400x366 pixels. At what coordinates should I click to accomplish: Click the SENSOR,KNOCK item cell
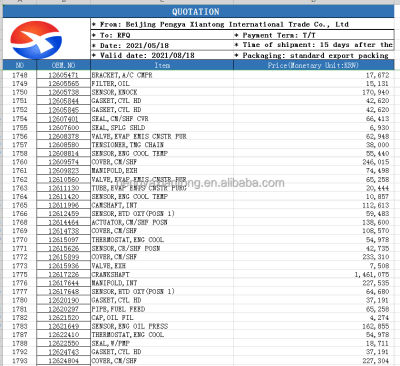coord(162,92)
